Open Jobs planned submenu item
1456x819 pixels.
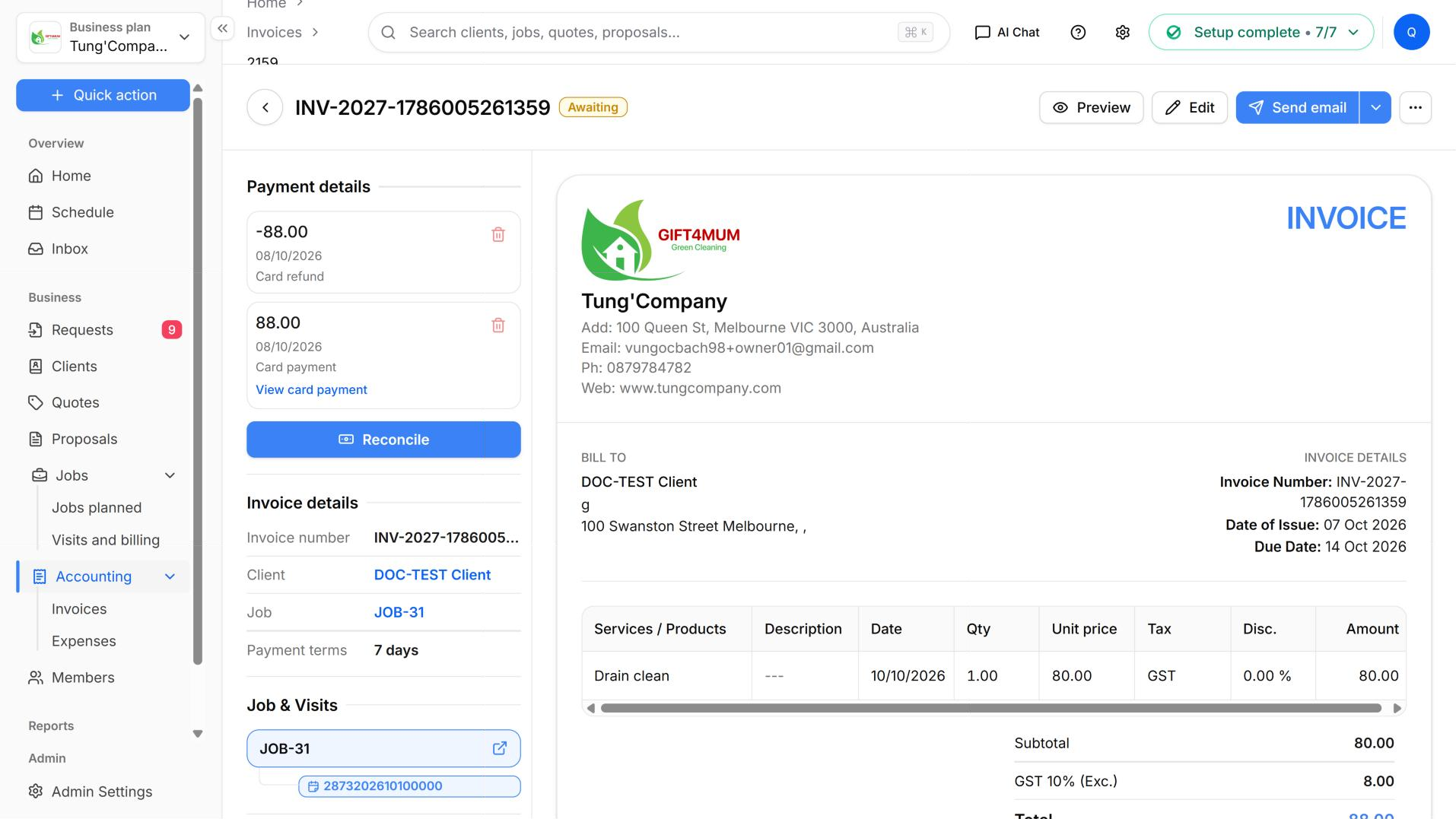[97, 508]
